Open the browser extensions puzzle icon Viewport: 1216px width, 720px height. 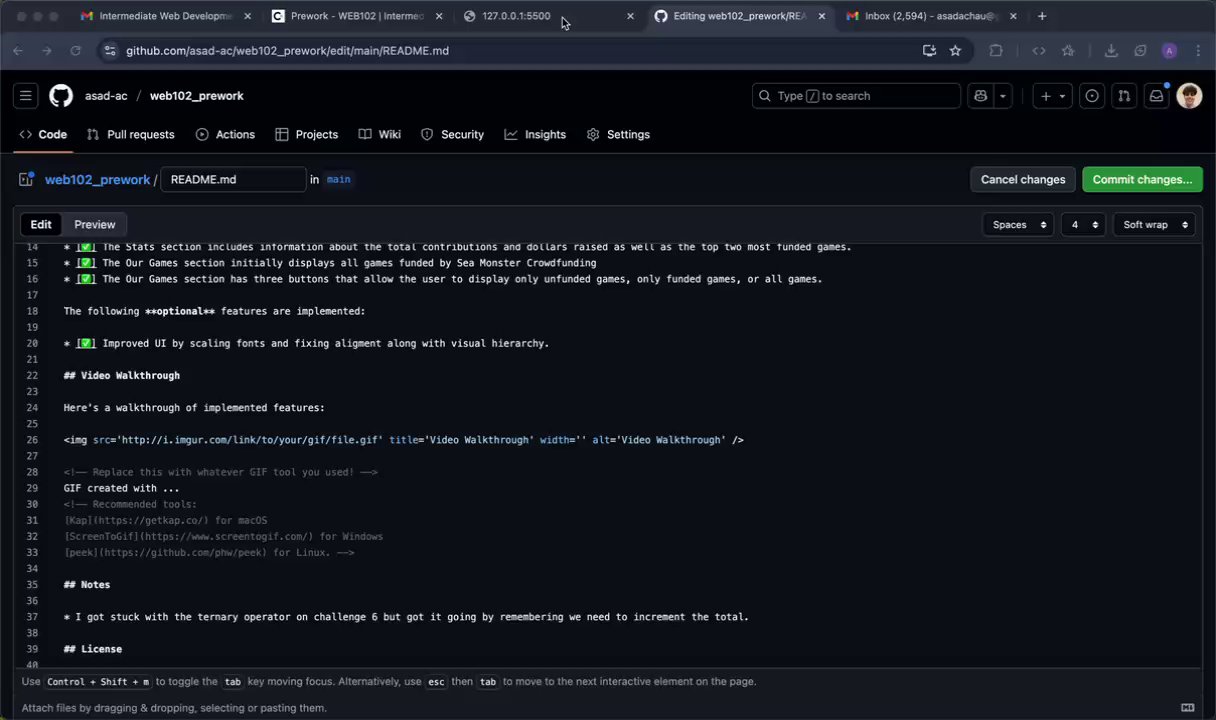click(x=996, y=51)
